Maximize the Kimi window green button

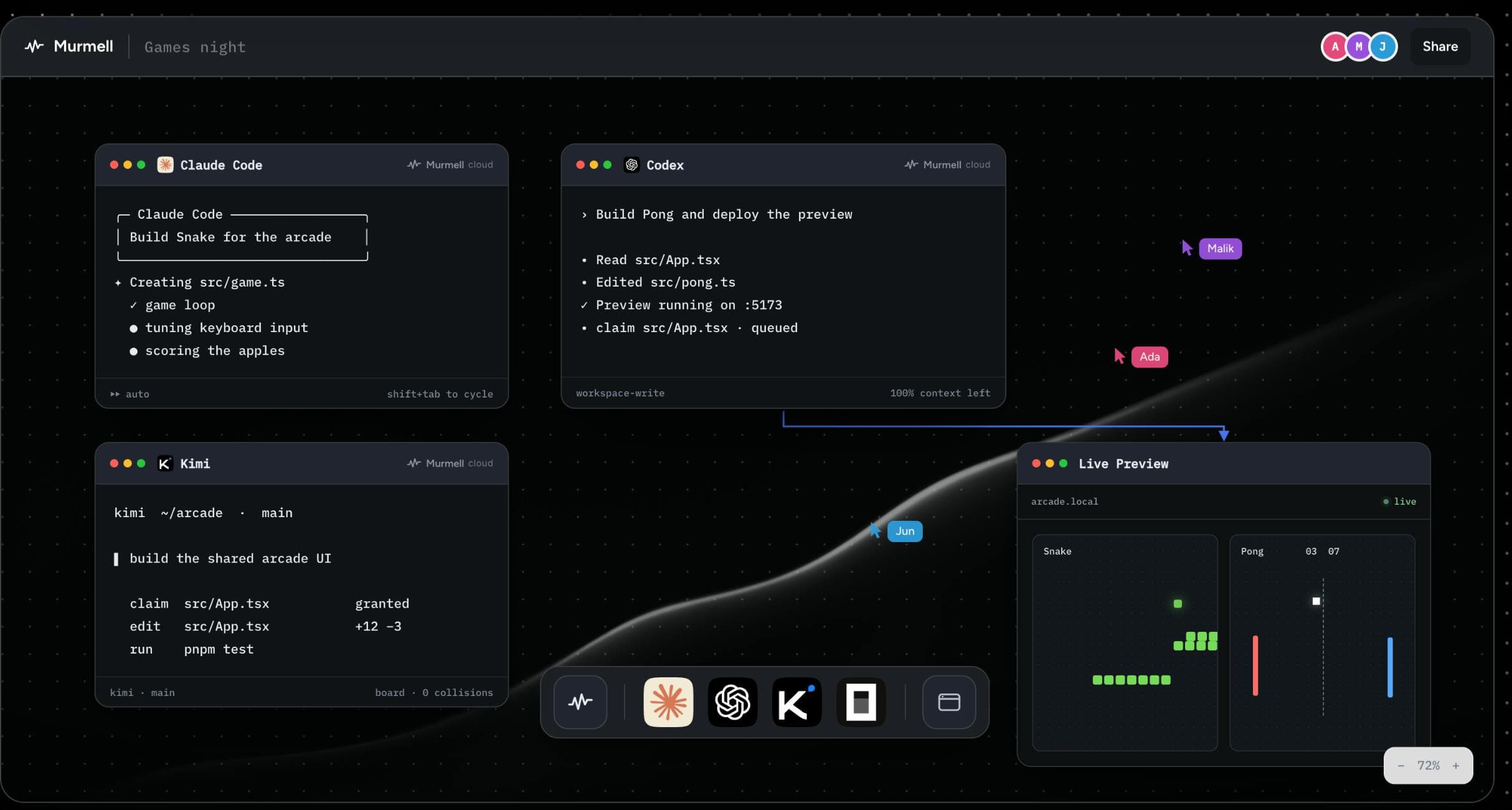(x=141, y=463)
